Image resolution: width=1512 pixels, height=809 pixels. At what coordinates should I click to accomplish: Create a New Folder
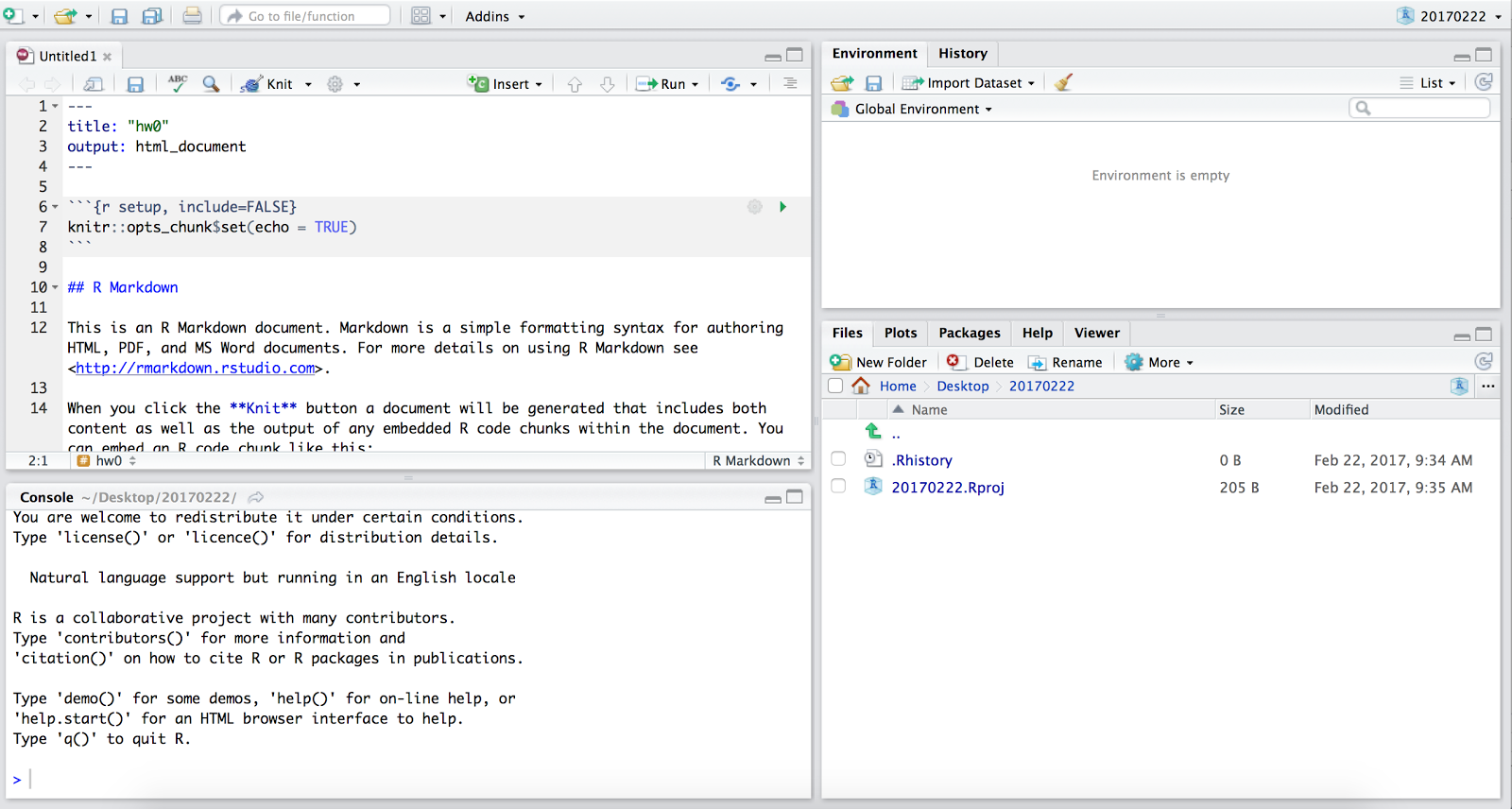[879, 362]
